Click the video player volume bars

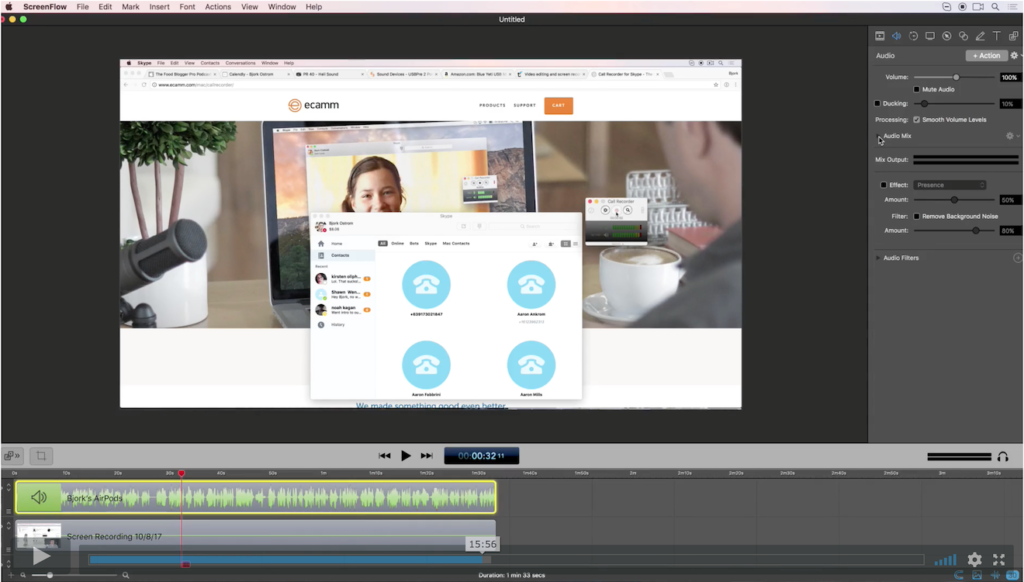point(945,560)
